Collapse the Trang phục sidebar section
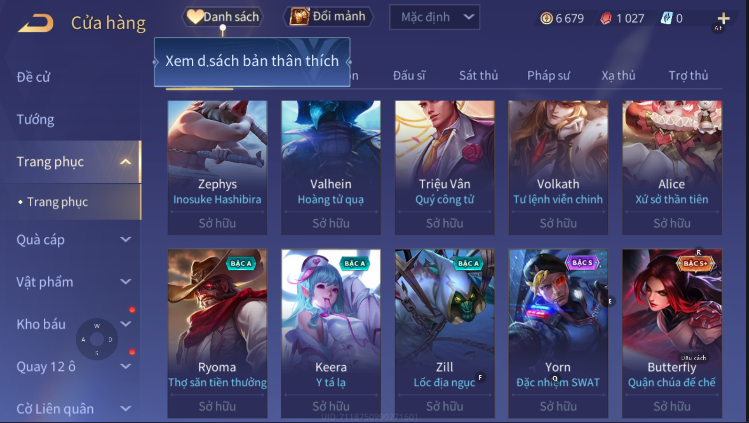 (126, 162)
